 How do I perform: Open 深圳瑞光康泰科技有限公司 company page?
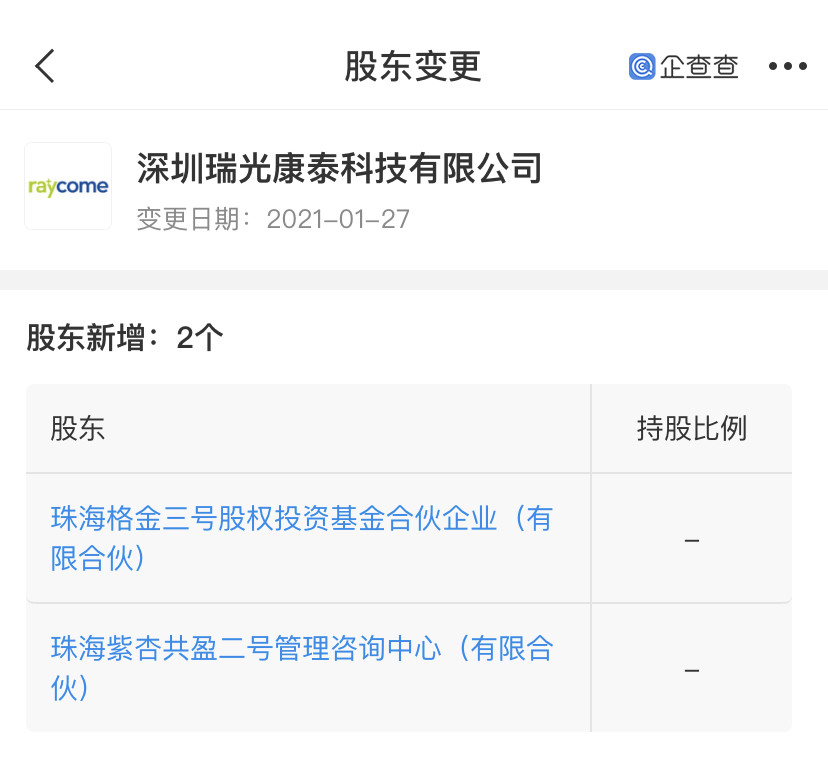tap(339, 168)
